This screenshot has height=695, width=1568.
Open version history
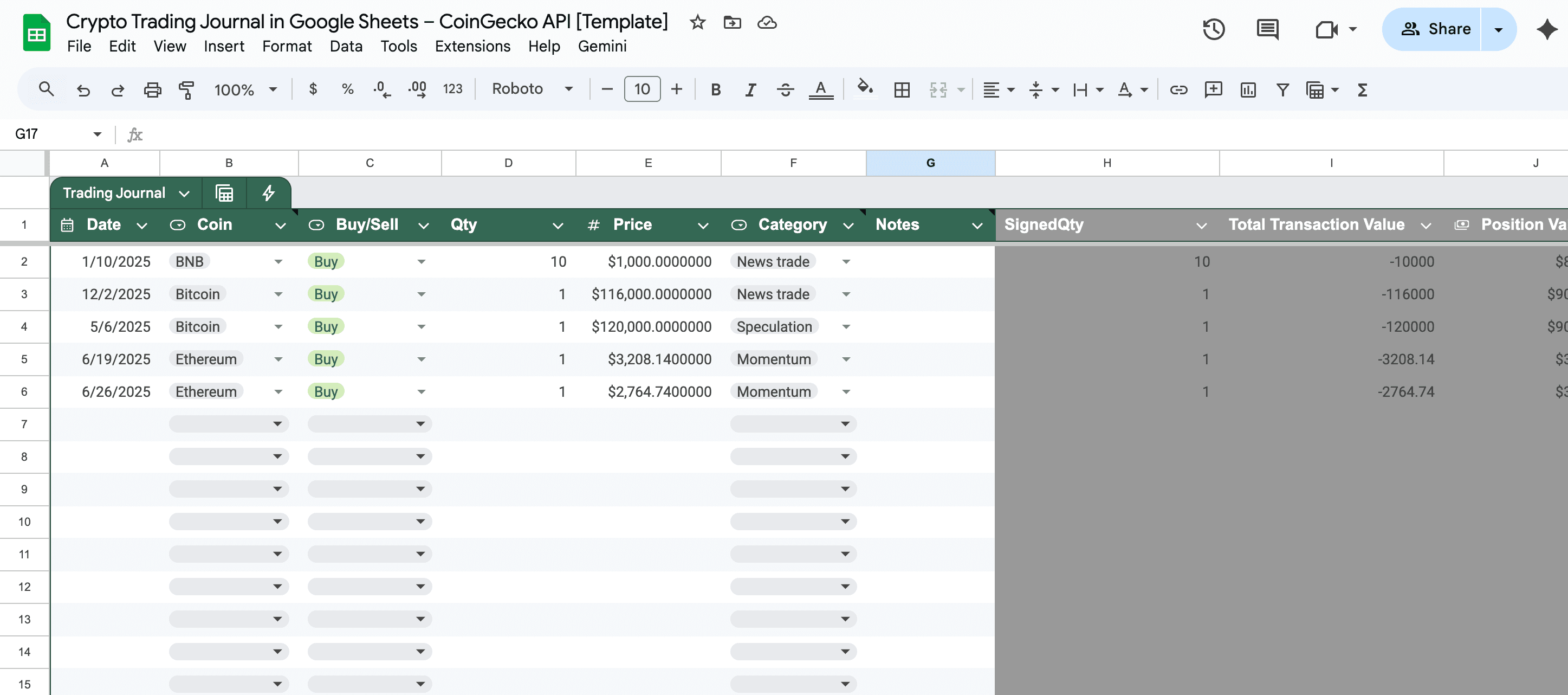coord(1214,29)
